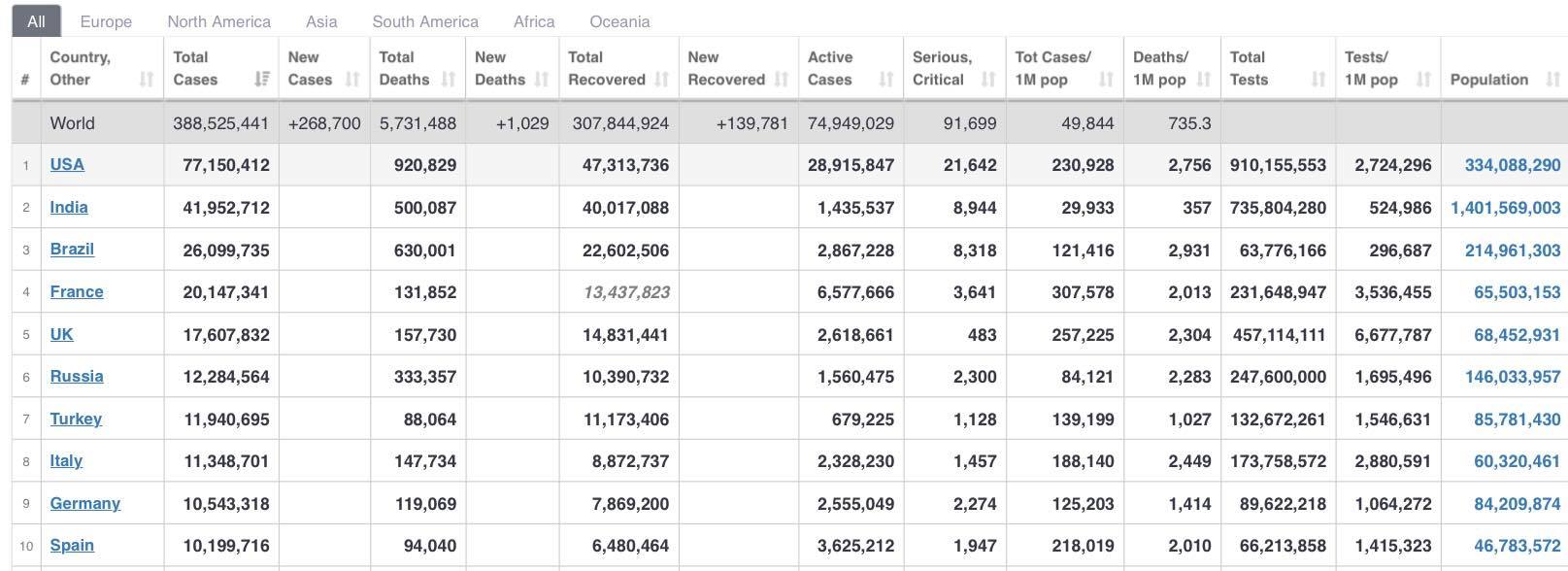Image resolution: width=1568 pixels, height=571 pixels.
Task: Sort by New Cases column icon
Action: click(352, 80)
